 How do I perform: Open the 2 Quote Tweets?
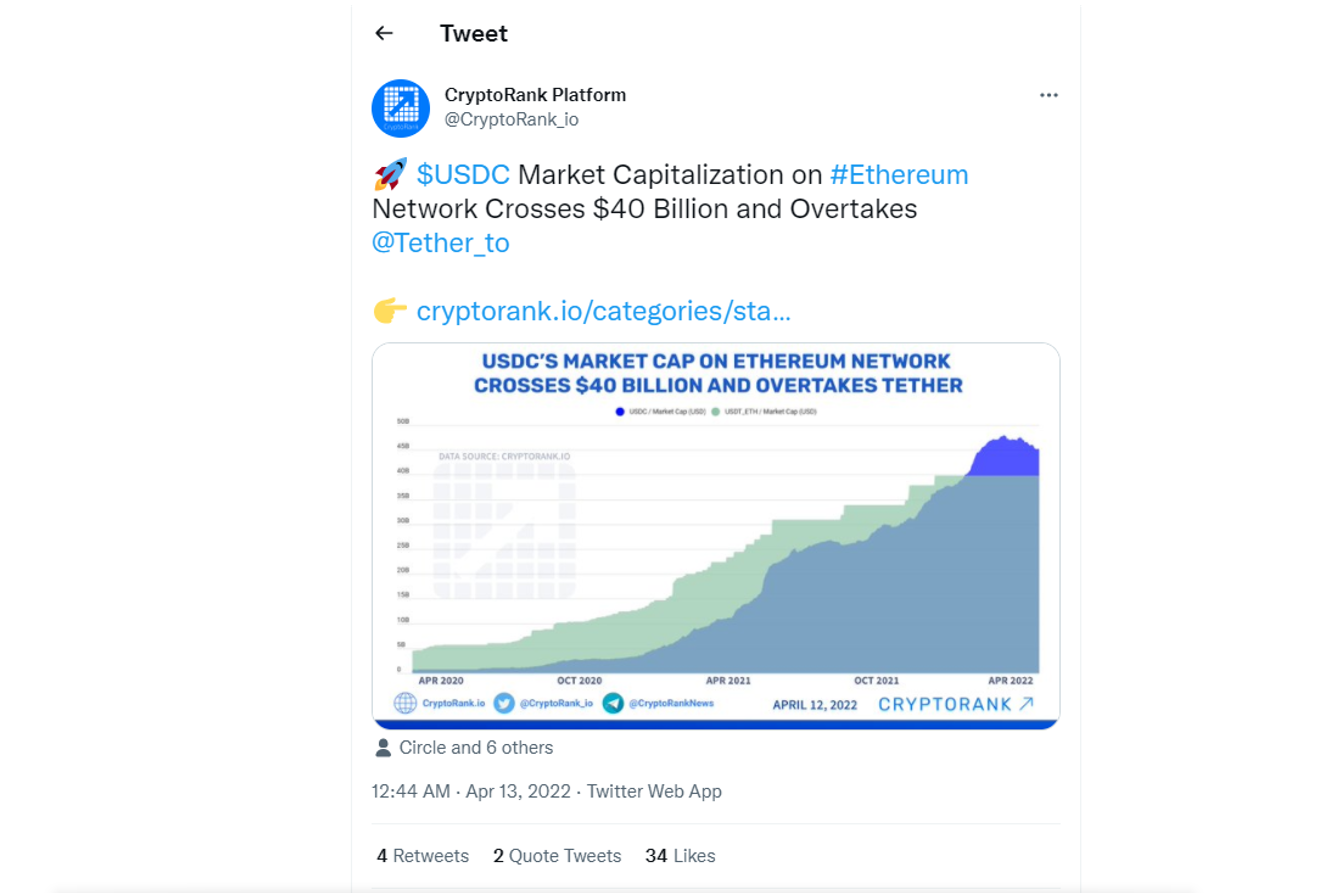pyautogui.click(x=557, y=856)
